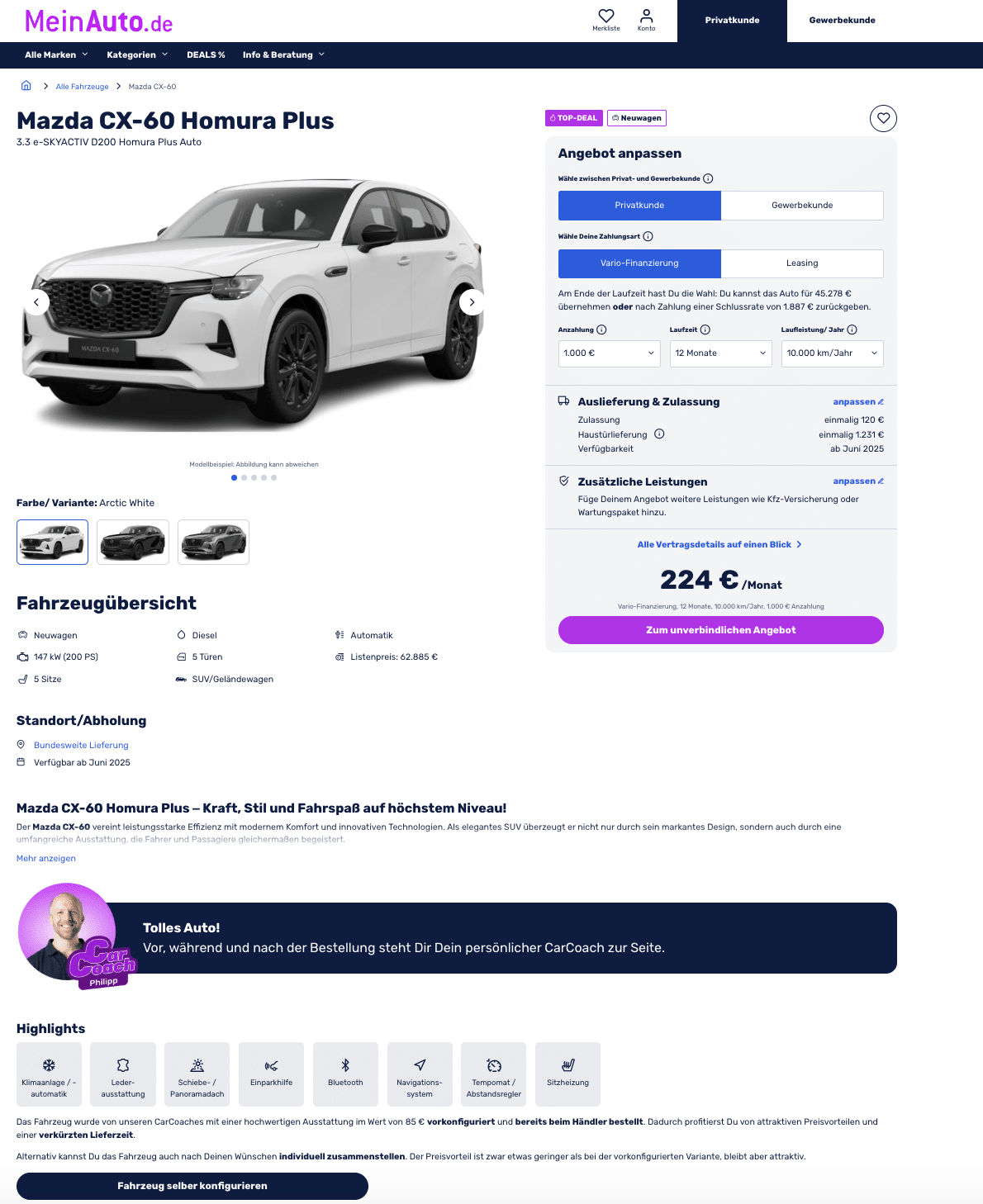Open the 10.000 km/Jahr mileage dropdown
The width and height of the screenshot is (983, 1204).
833,353
